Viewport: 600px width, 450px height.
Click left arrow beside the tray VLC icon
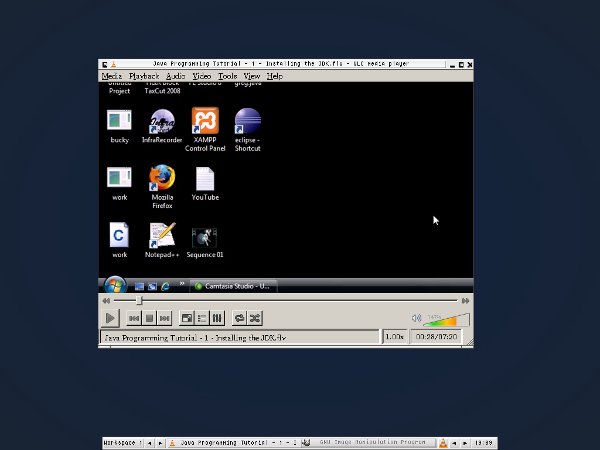coord(454,443)
